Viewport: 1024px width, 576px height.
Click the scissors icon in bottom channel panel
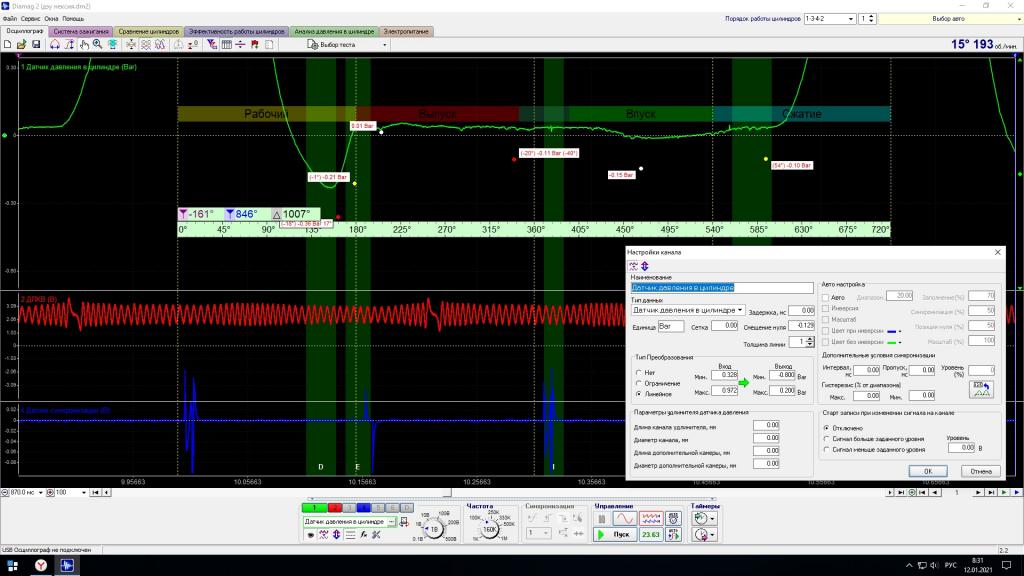coord(376,534)
